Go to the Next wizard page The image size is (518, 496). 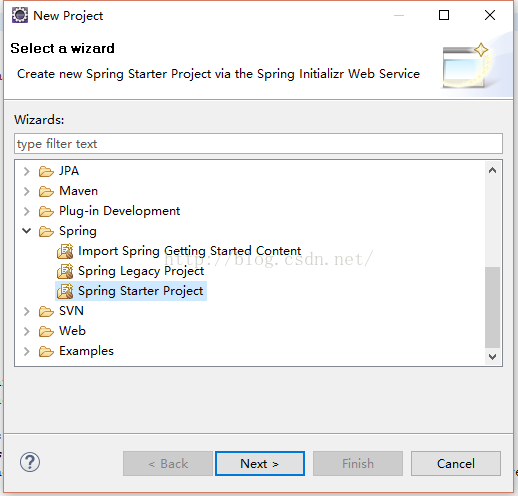(260, 463)
